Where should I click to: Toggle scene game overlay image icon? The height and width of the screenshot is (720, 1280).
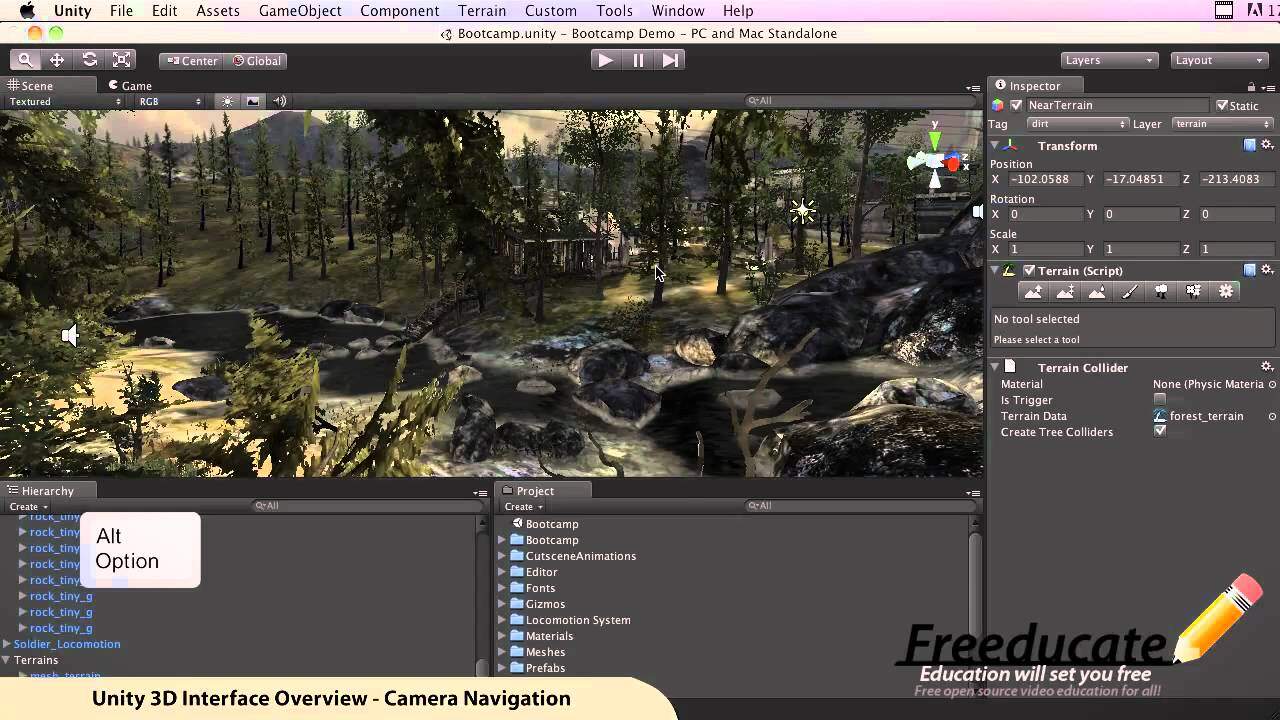click(x=253, y=101)
